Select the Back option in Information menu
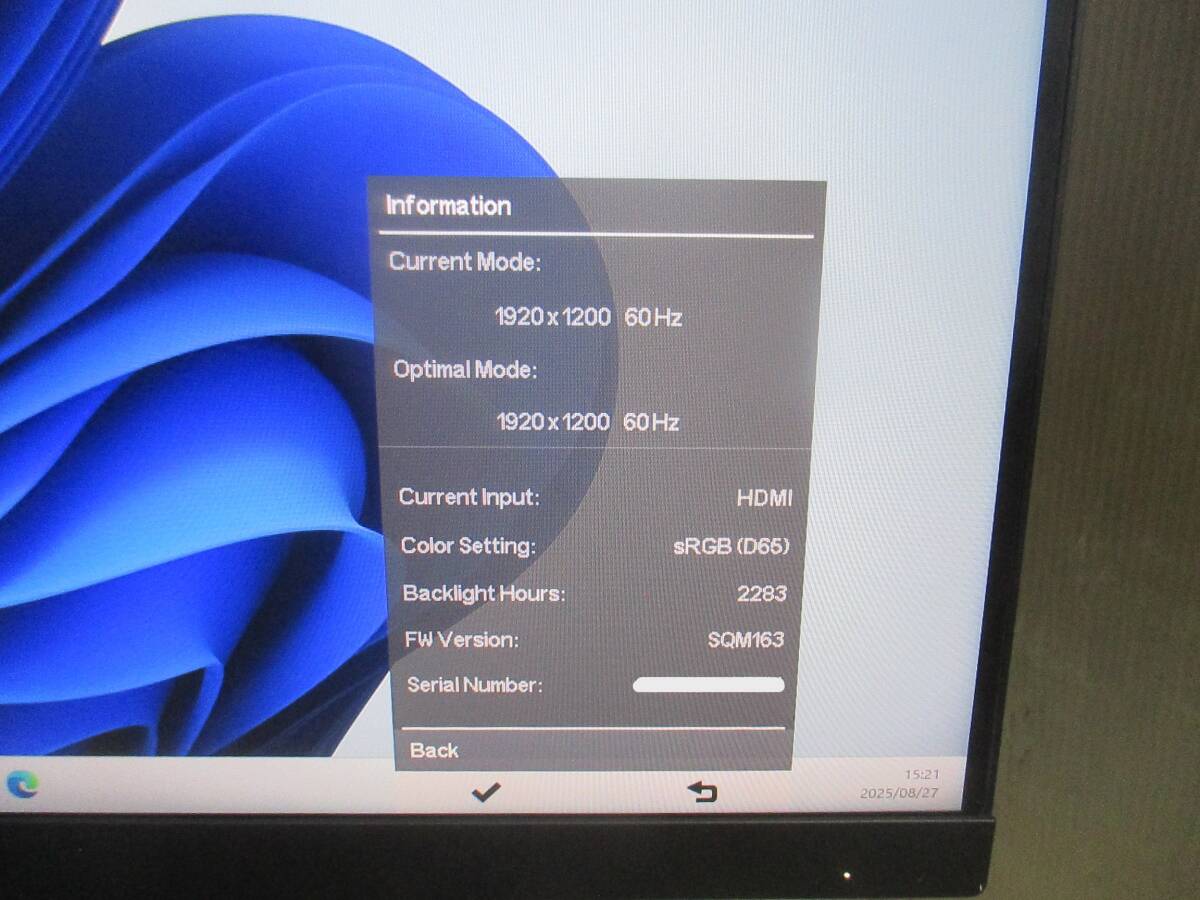Screen dimensions: 1200x900 (434, 750)
